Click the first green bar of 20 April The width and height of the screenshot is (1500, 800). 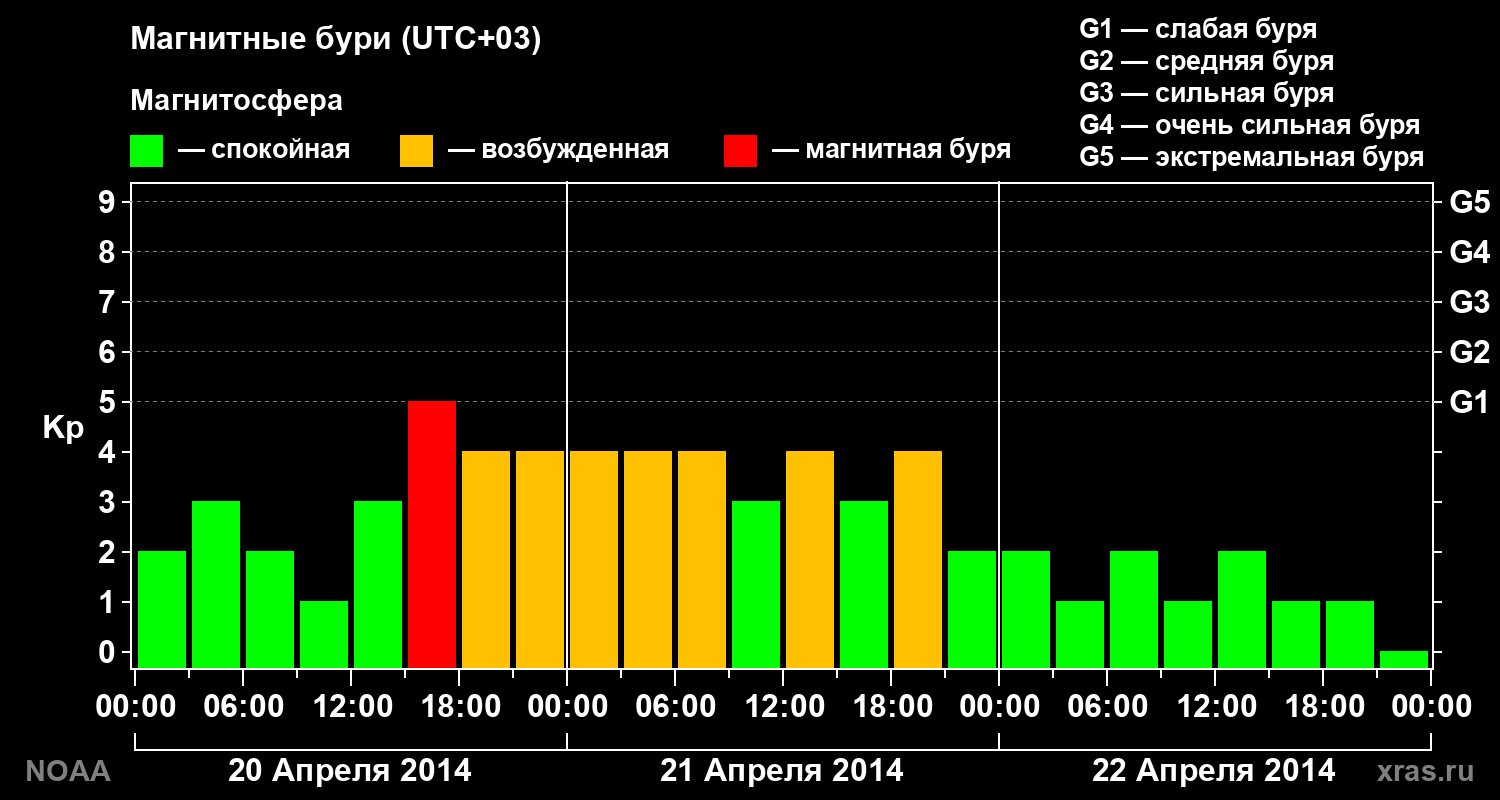[162, 609]
